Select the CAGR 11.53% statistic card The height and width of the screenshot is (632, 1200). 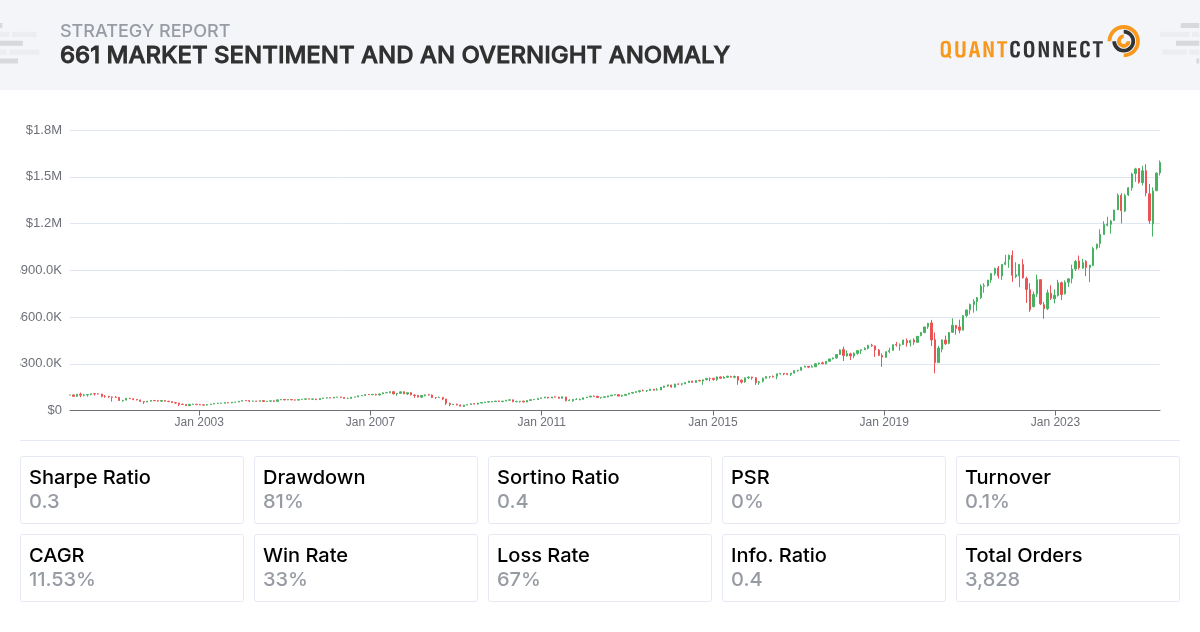point(132,568)
